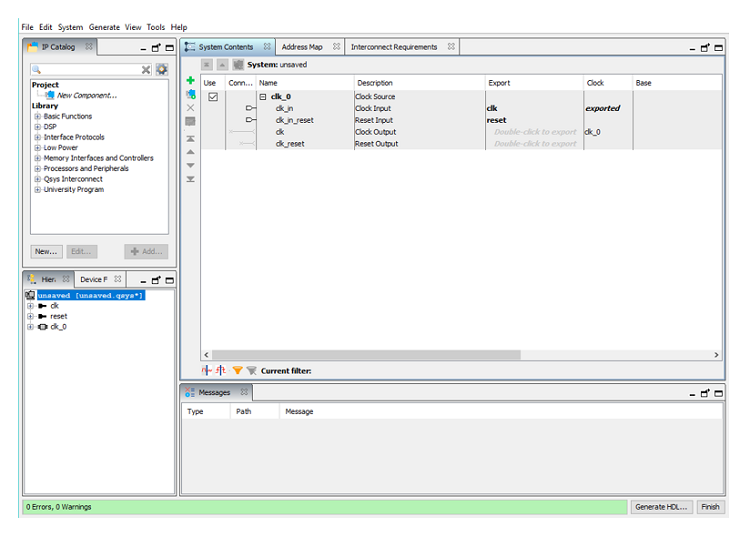Click the orange filter funnel icon
750x537 pixels.
[x=237, y=371]
